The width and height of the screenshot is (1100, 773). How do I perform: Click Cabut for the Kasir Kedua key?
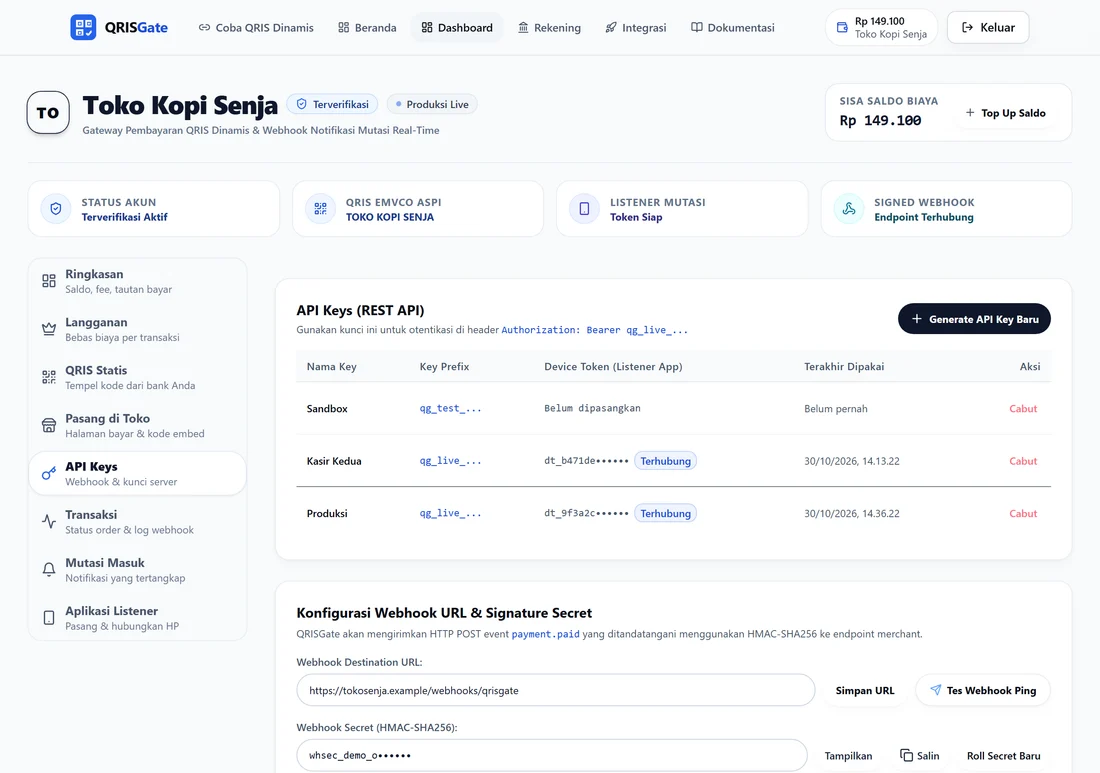click(1023, 461)
